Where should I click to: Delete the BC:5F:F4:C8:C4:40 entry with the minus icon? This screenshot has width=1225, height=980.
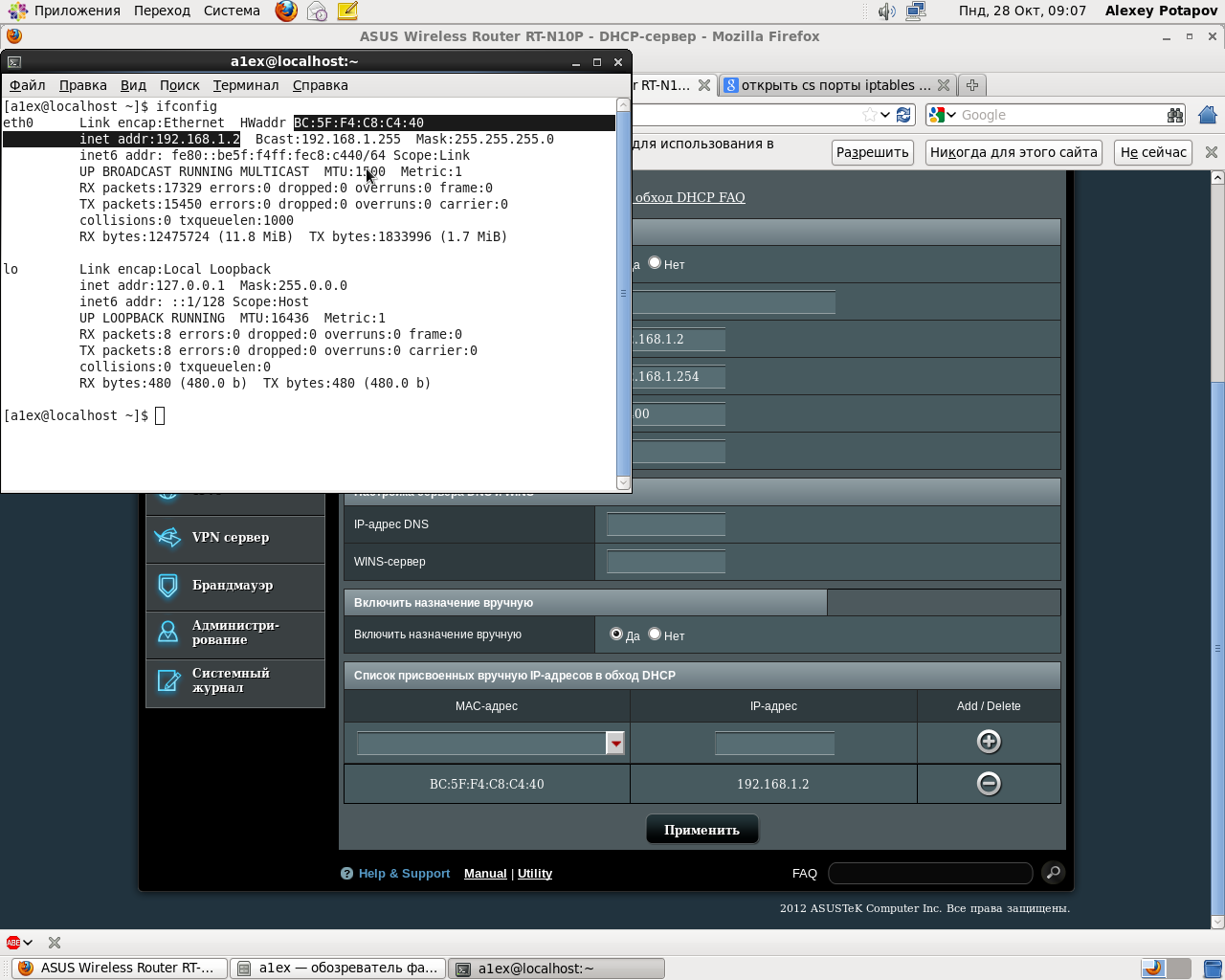989,784
